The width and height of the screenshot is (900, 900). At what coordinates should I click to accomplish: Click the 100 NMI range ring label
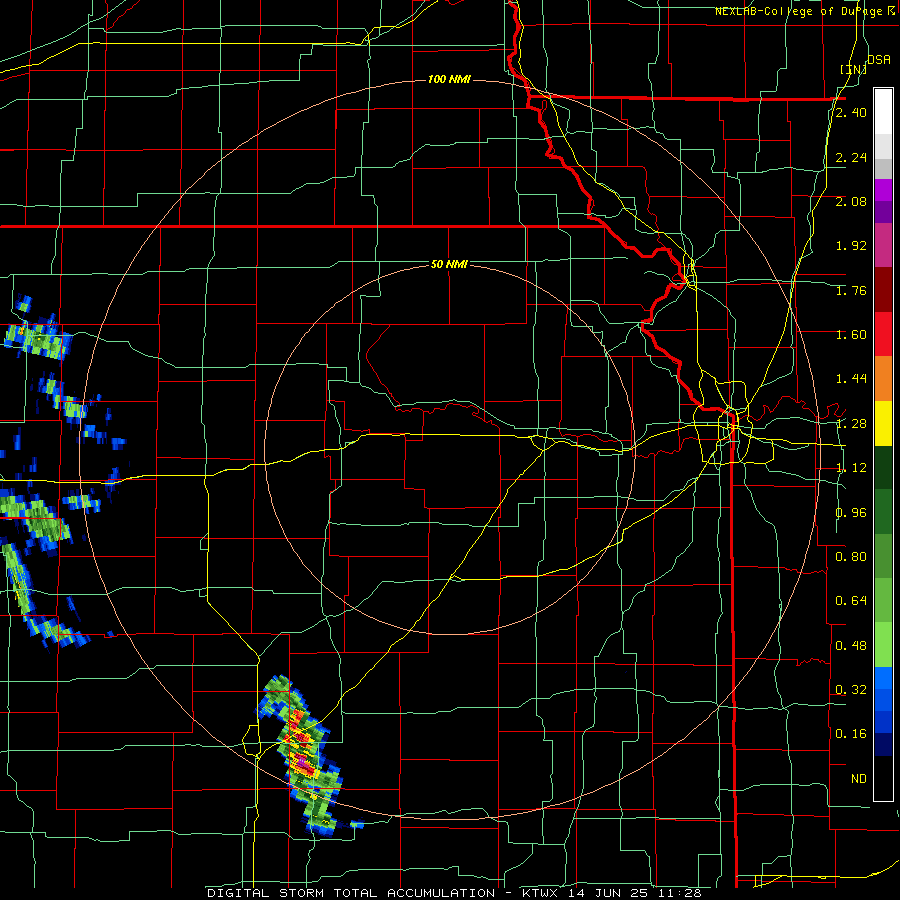pyautogui.click(x=449, y=79)
